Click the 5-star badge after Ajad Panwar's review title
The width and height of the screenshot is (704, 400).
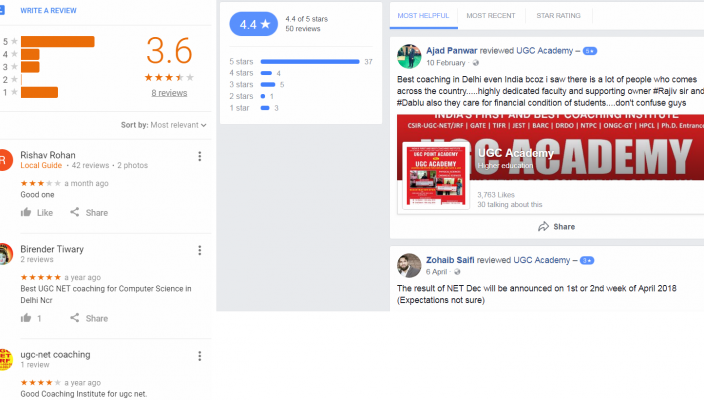tap(590, 51)
